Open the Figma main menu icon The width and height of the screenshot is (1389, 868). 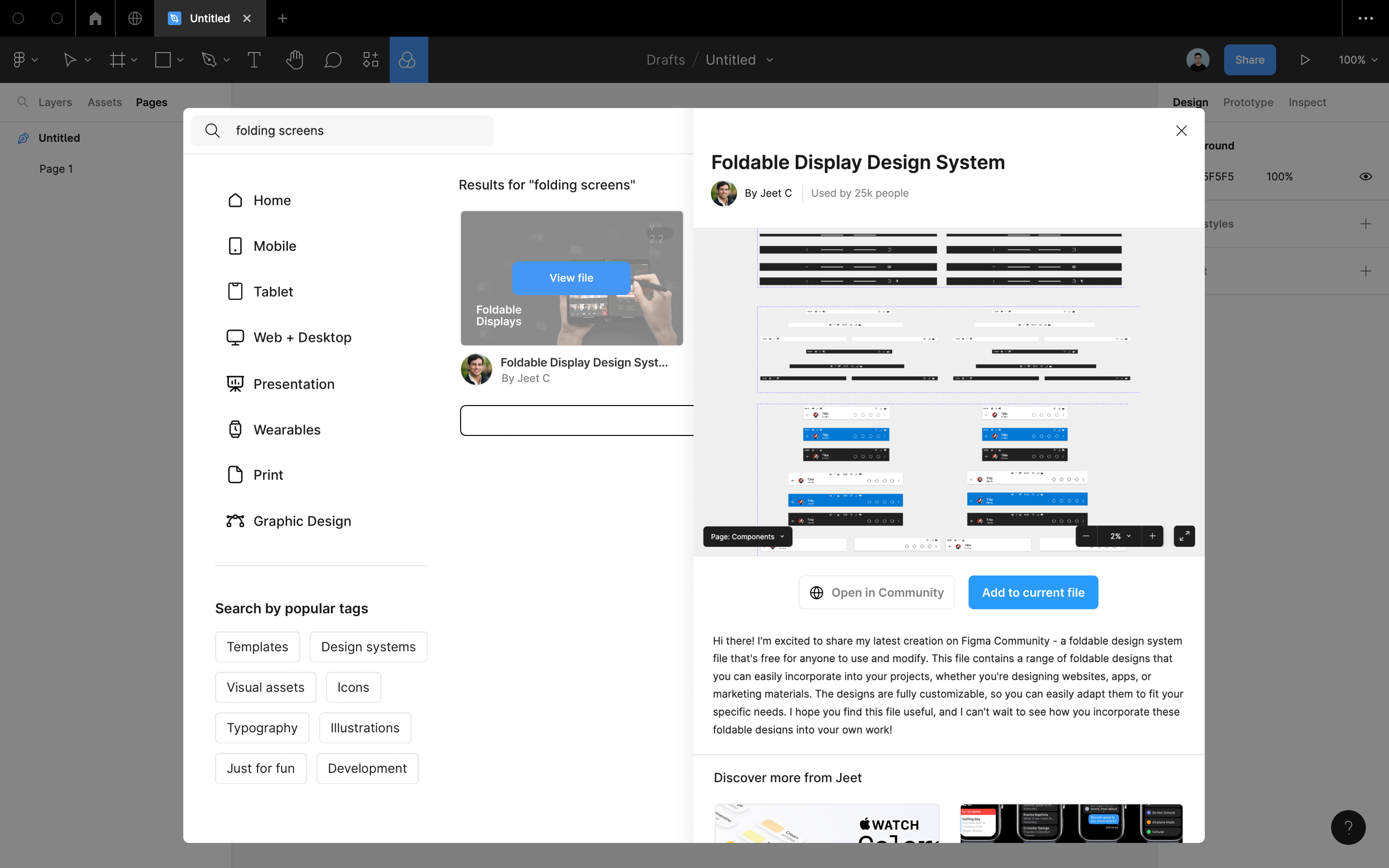[x=19, y=60]
